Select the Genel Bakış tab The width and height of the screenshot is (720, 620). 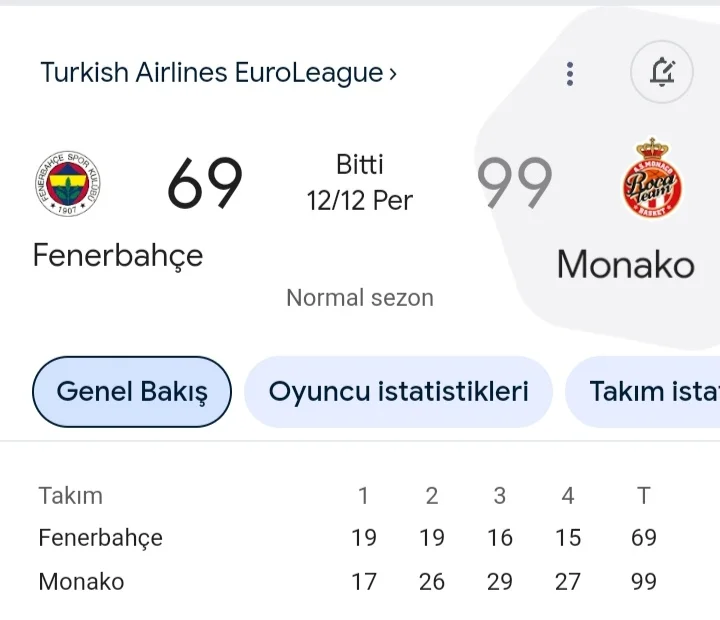click(x=132, y=392)
